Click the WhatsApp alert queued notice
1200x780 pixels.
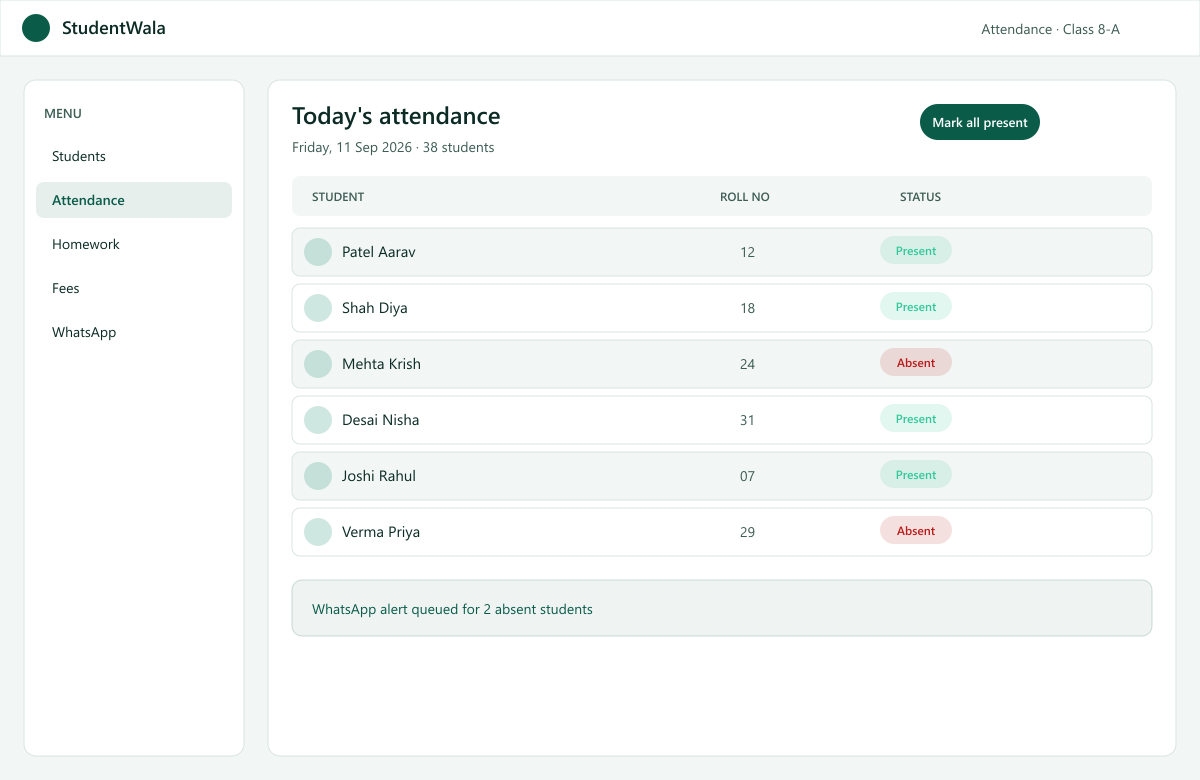[722, 608]
